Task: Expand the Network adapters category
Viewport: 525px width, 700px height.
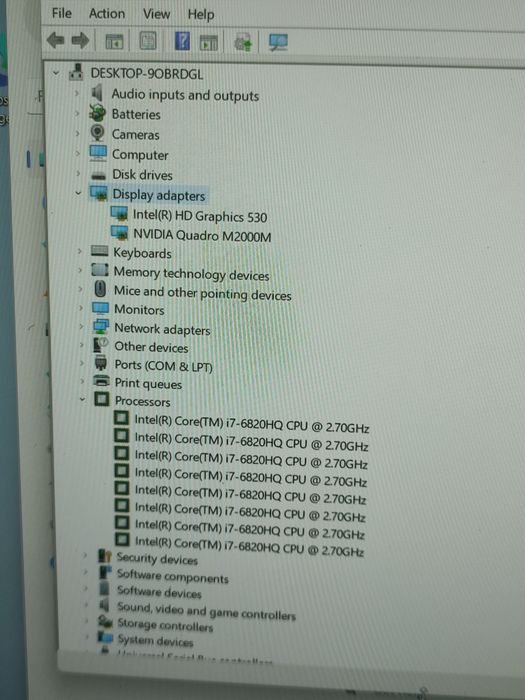Action: pos(81,327)
